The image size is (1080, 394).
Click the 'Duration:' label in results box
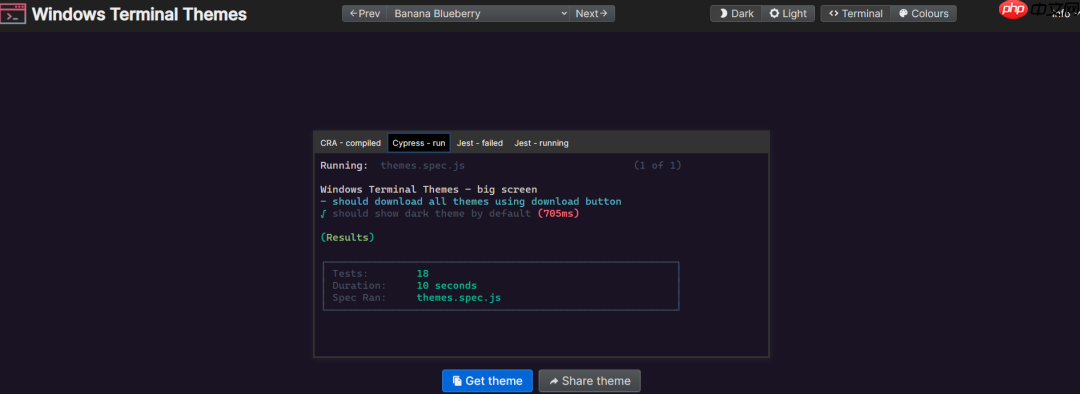tap(360, 285)
